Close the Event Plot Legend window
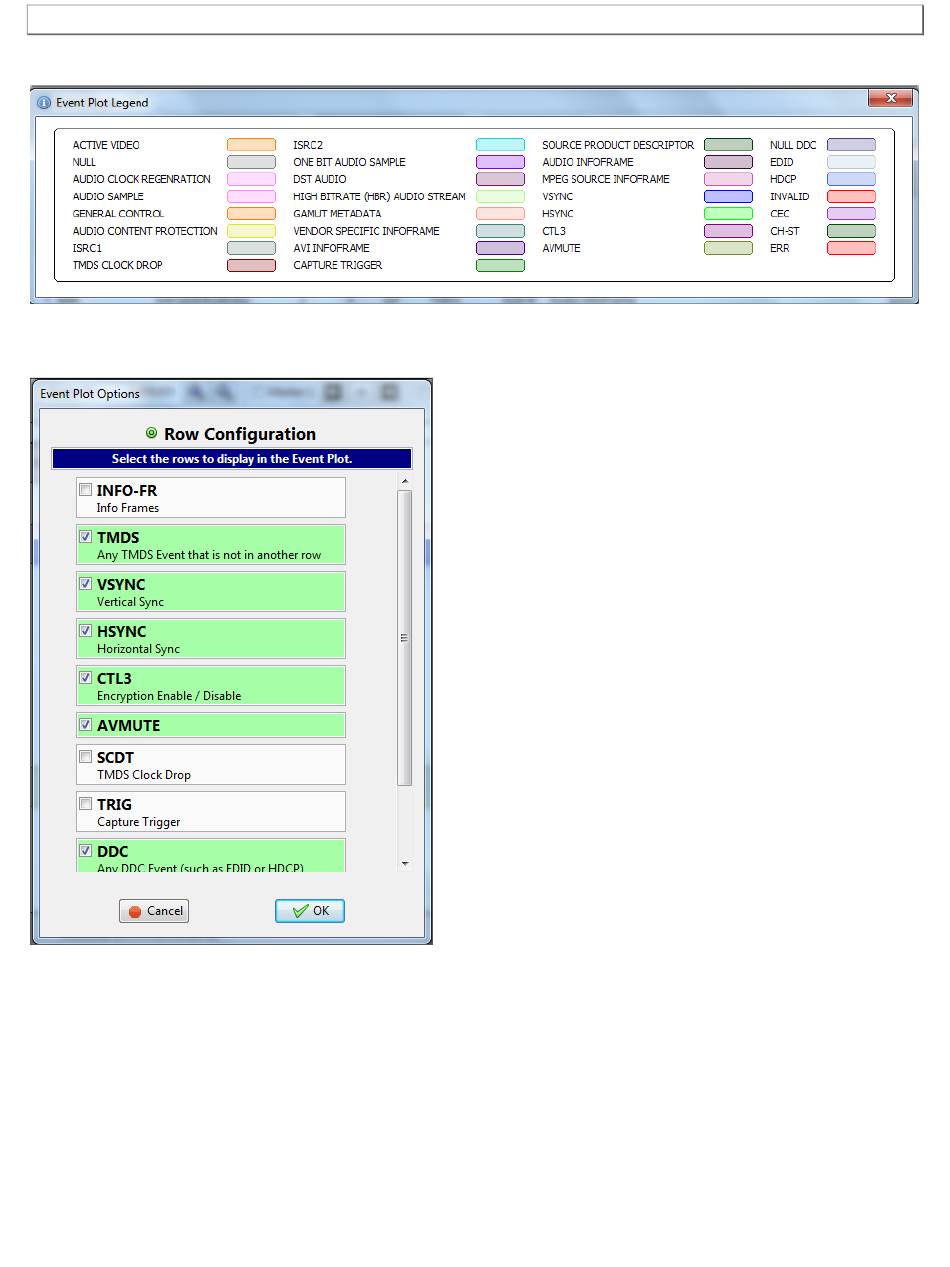 tap(890, 98)
